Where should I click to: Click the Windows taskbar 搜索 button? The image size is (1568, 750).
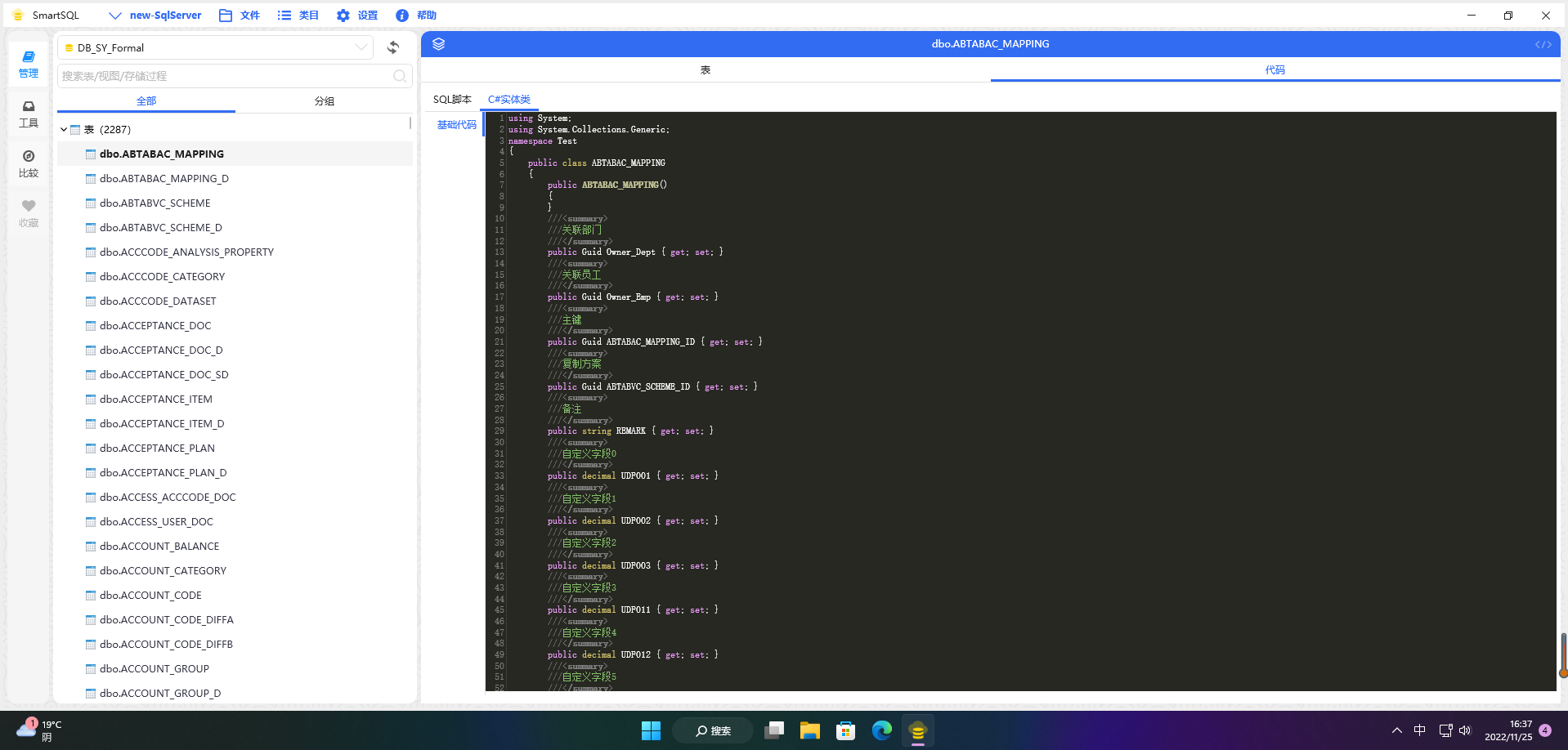click(x=713, y=730)
